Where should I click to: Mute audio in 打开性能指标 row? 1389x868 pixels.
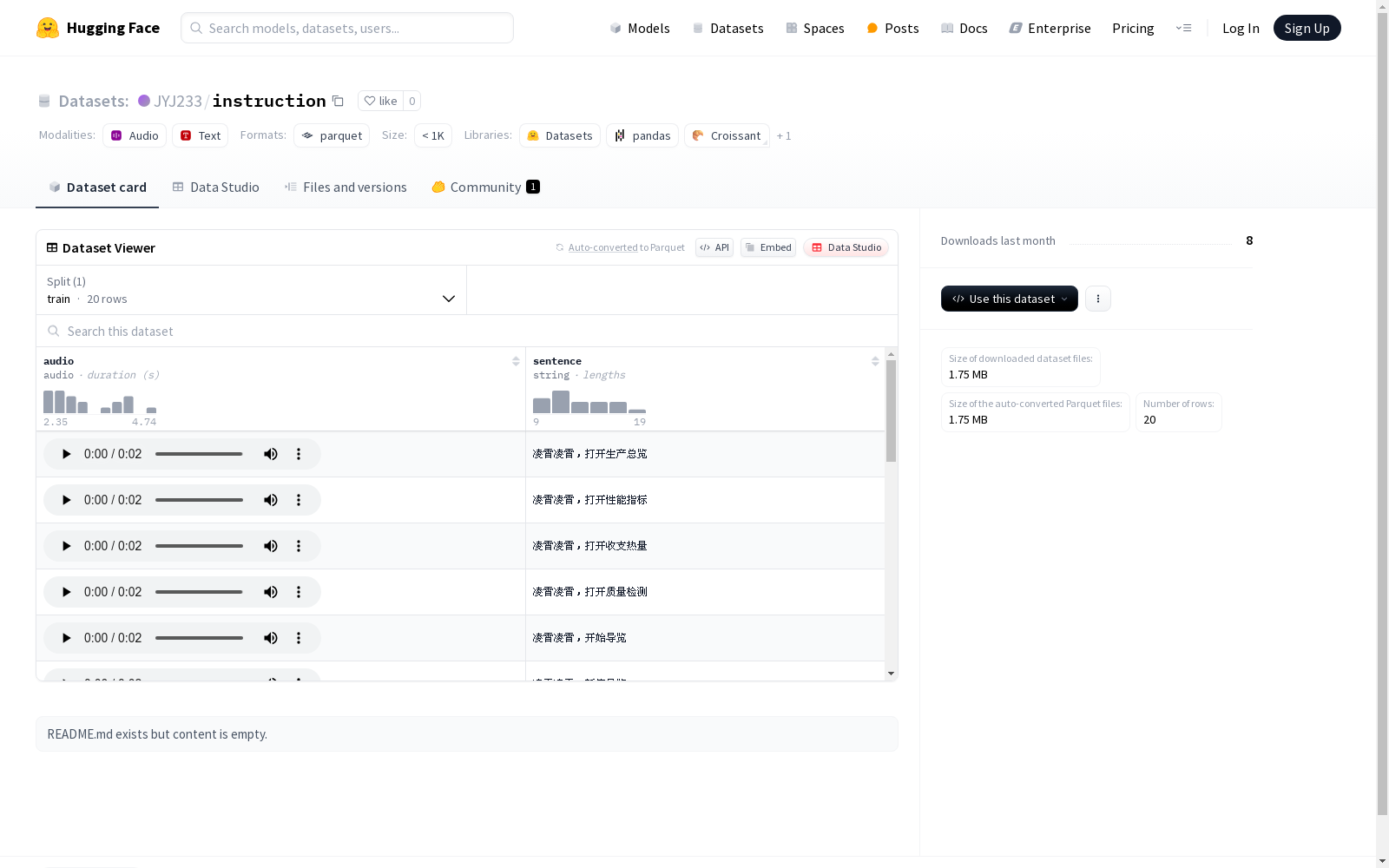pyautogui.click(x=271, y=500)
